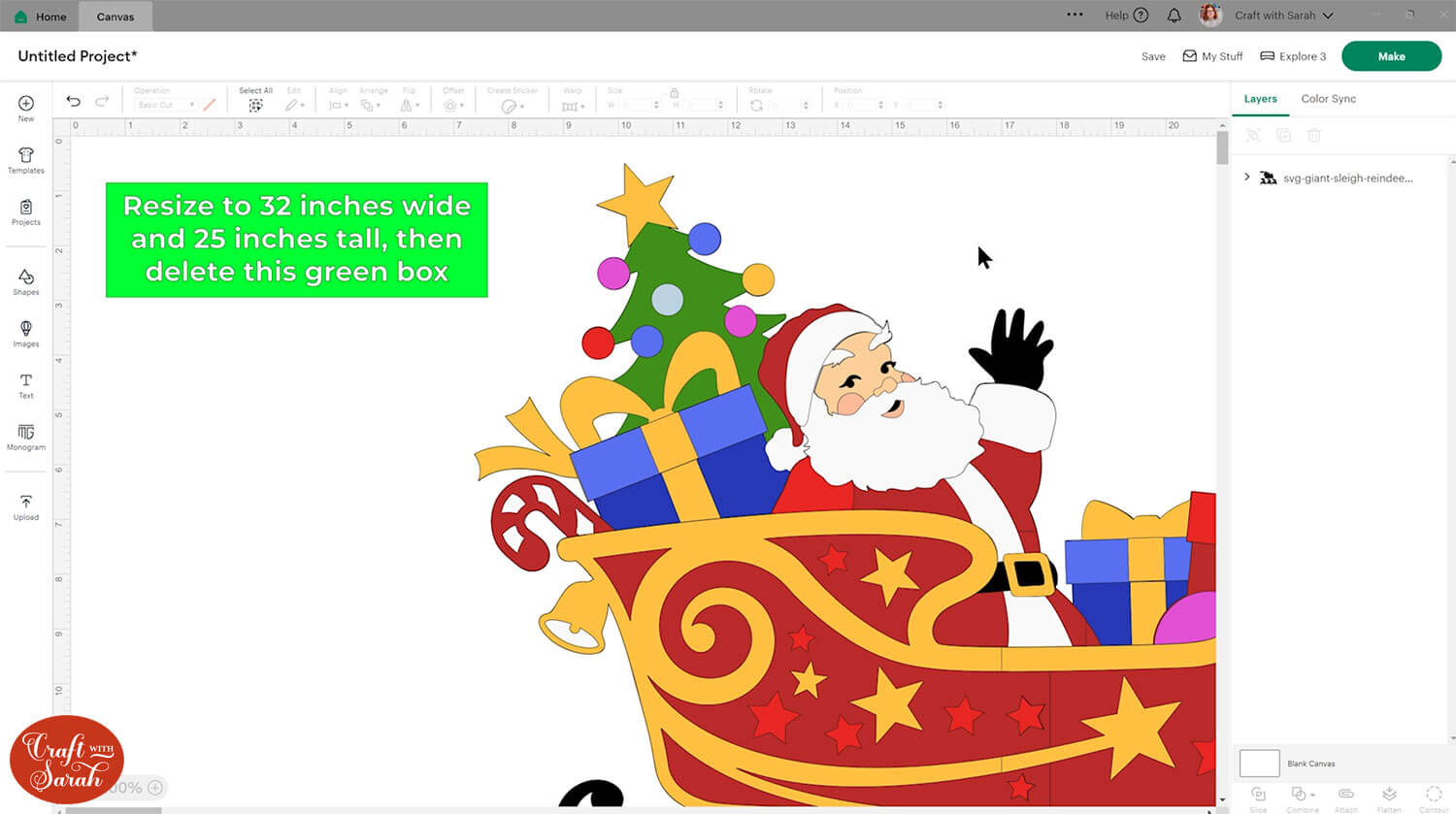Click the user profile avatar
This screenshot has width=1456, height=814.
[x=1210, y=16]
